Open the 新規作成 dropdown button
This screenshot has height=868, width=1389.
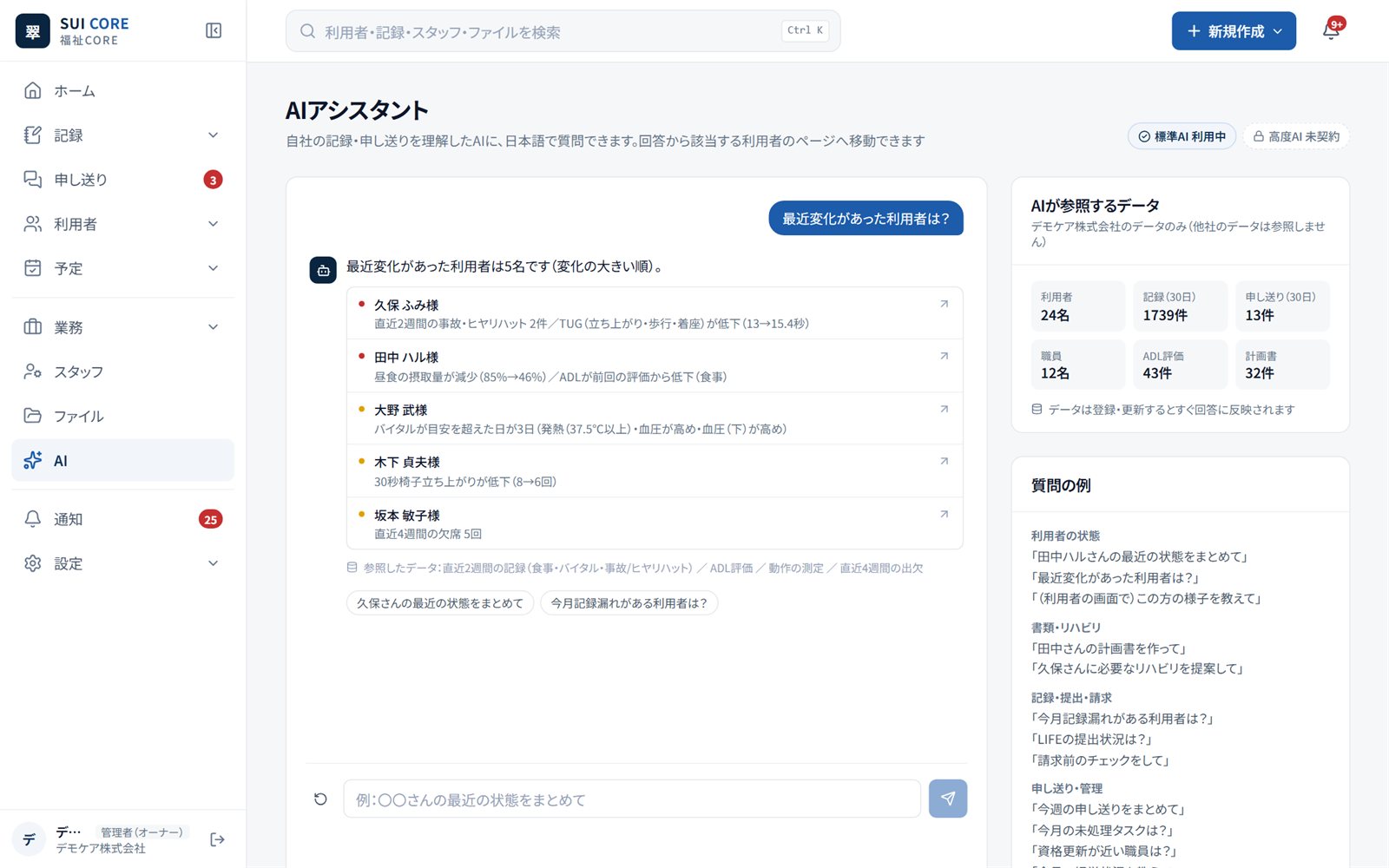[x=1234, y=31]
